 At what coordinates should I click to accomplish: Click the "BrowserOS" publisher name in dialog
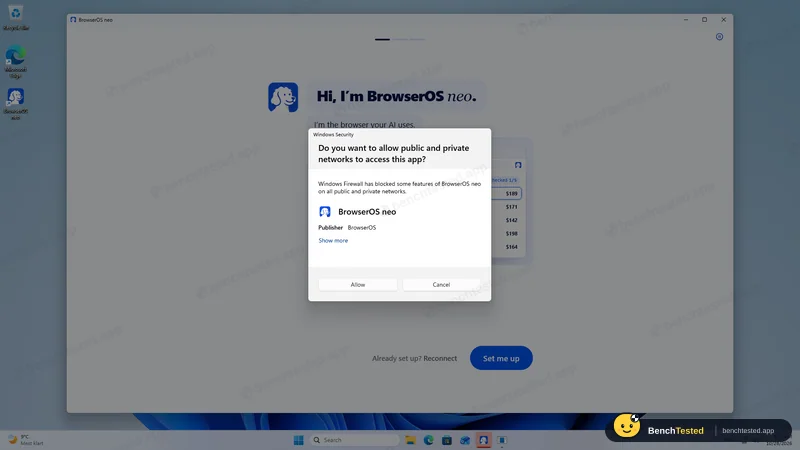pyautogui.click(x=362, y=228)
